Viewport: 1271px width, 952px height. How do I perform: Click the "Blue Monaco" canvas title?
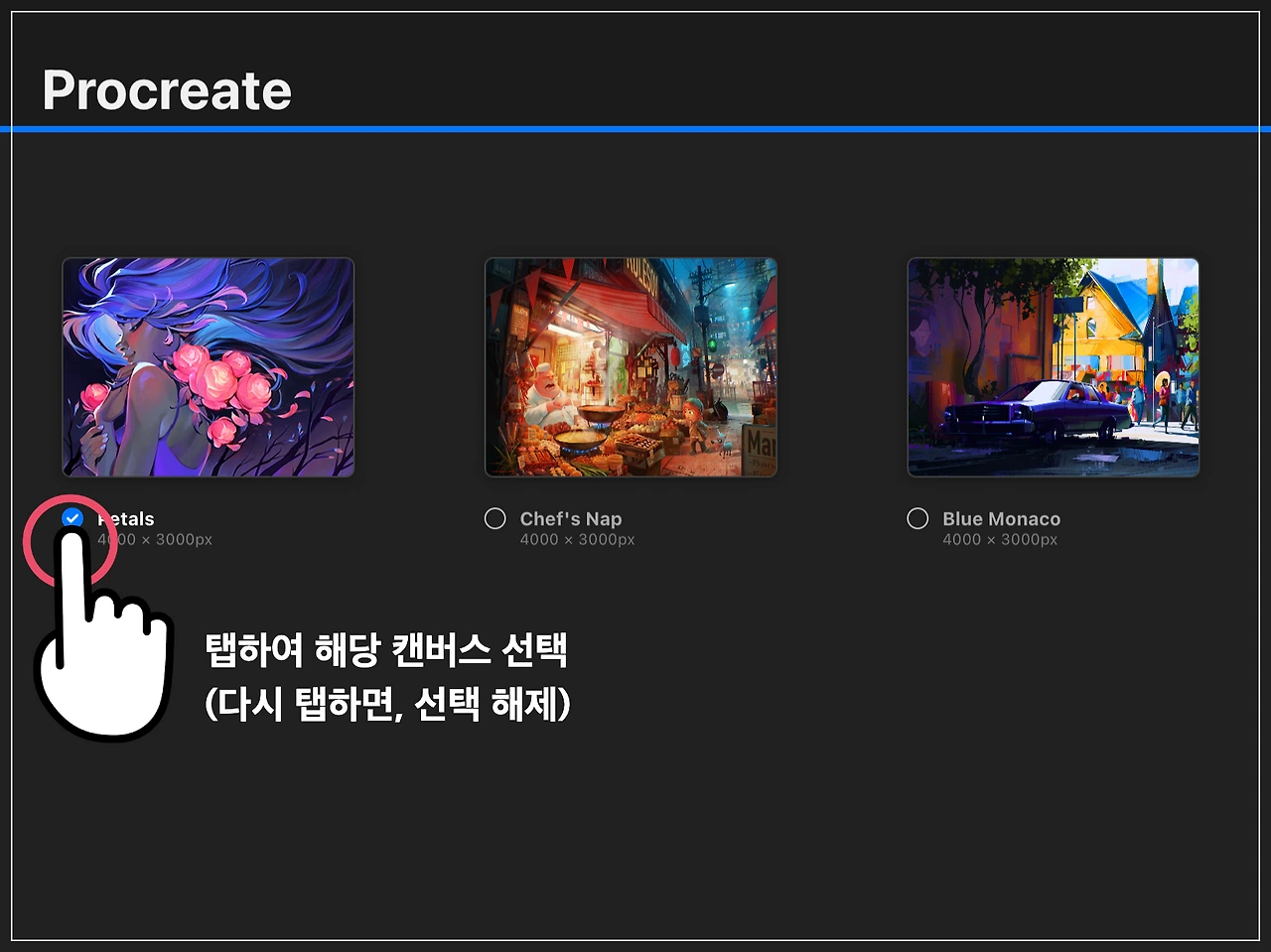point(1002,519)
